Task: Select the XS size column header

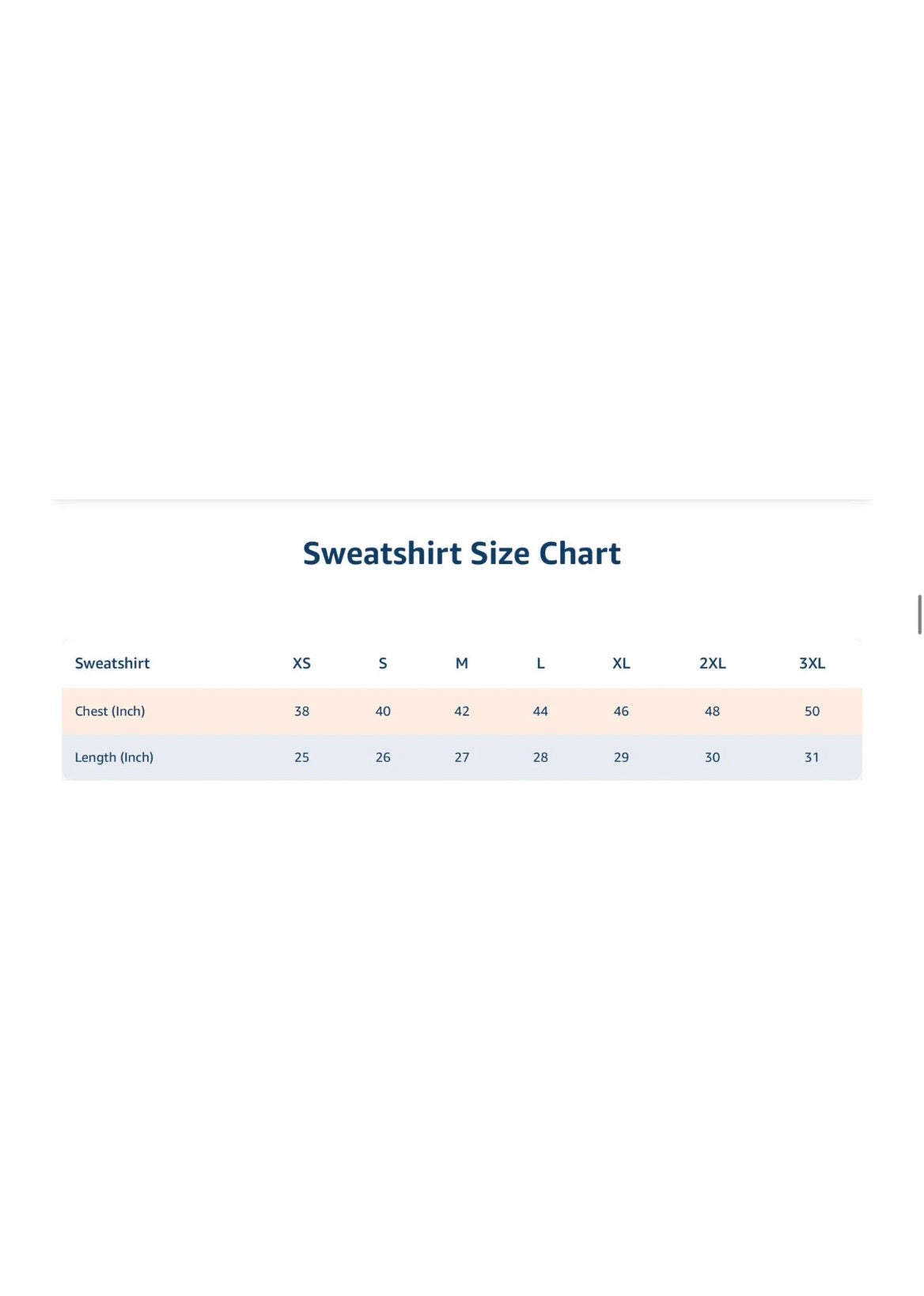Action: pyautogui.click(x=301, y=663)
